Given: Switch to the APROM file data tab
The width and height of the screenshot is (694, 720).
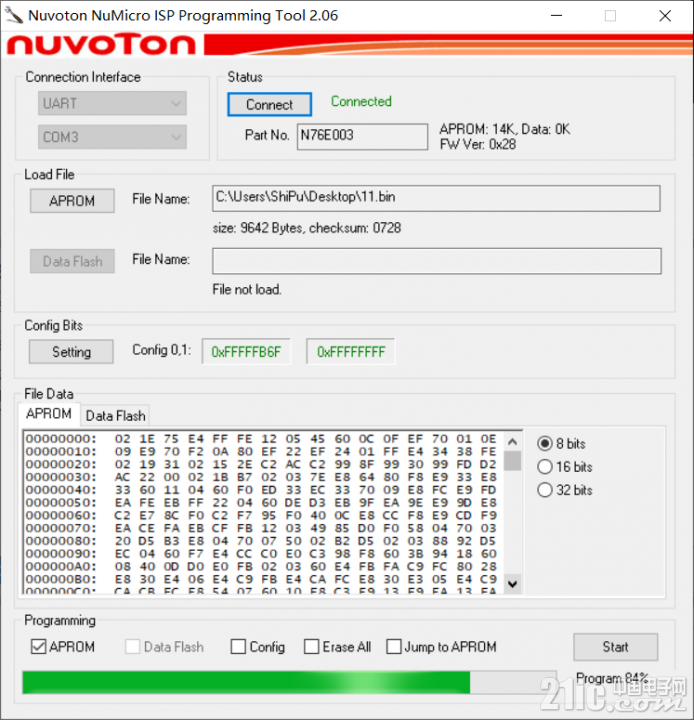Looking at the screenshot, I should tap(49, 414).
